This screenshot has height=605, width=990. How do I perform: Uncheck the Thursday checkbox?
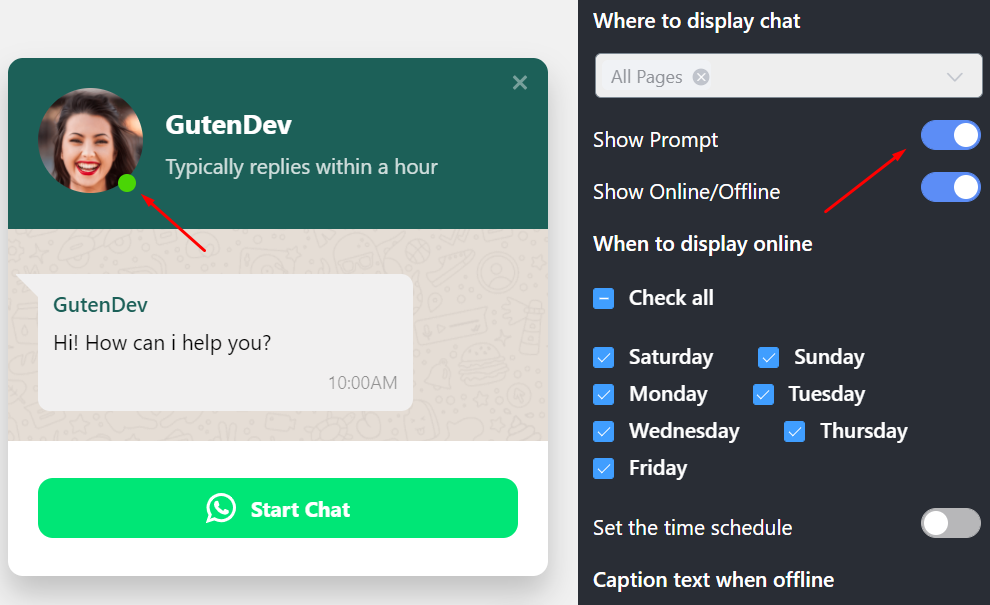click(794, 431)
